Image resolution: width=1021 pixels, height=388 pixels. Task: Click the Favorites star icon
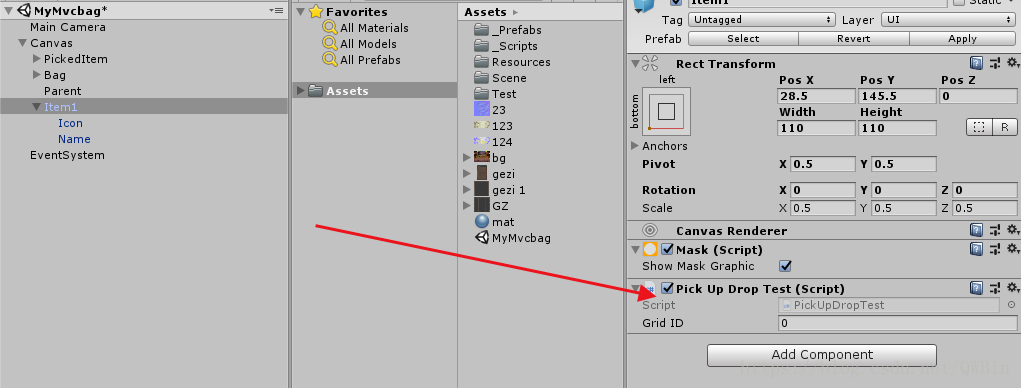click(x=316, y=12)
